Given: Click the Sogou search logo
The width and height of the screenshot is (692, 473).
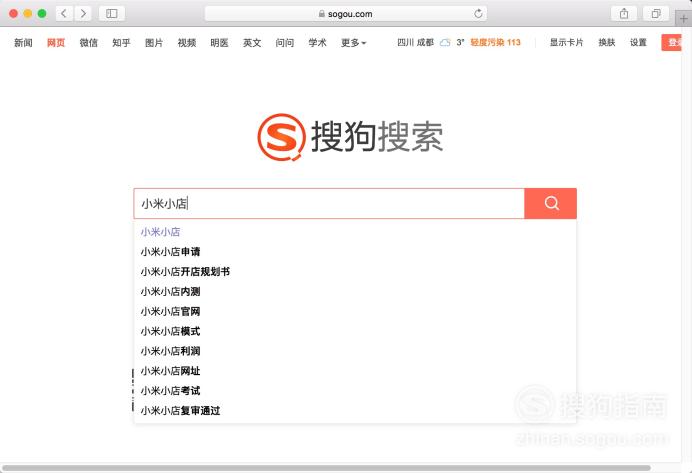Looking at the screenshot, I should (350, 137).
